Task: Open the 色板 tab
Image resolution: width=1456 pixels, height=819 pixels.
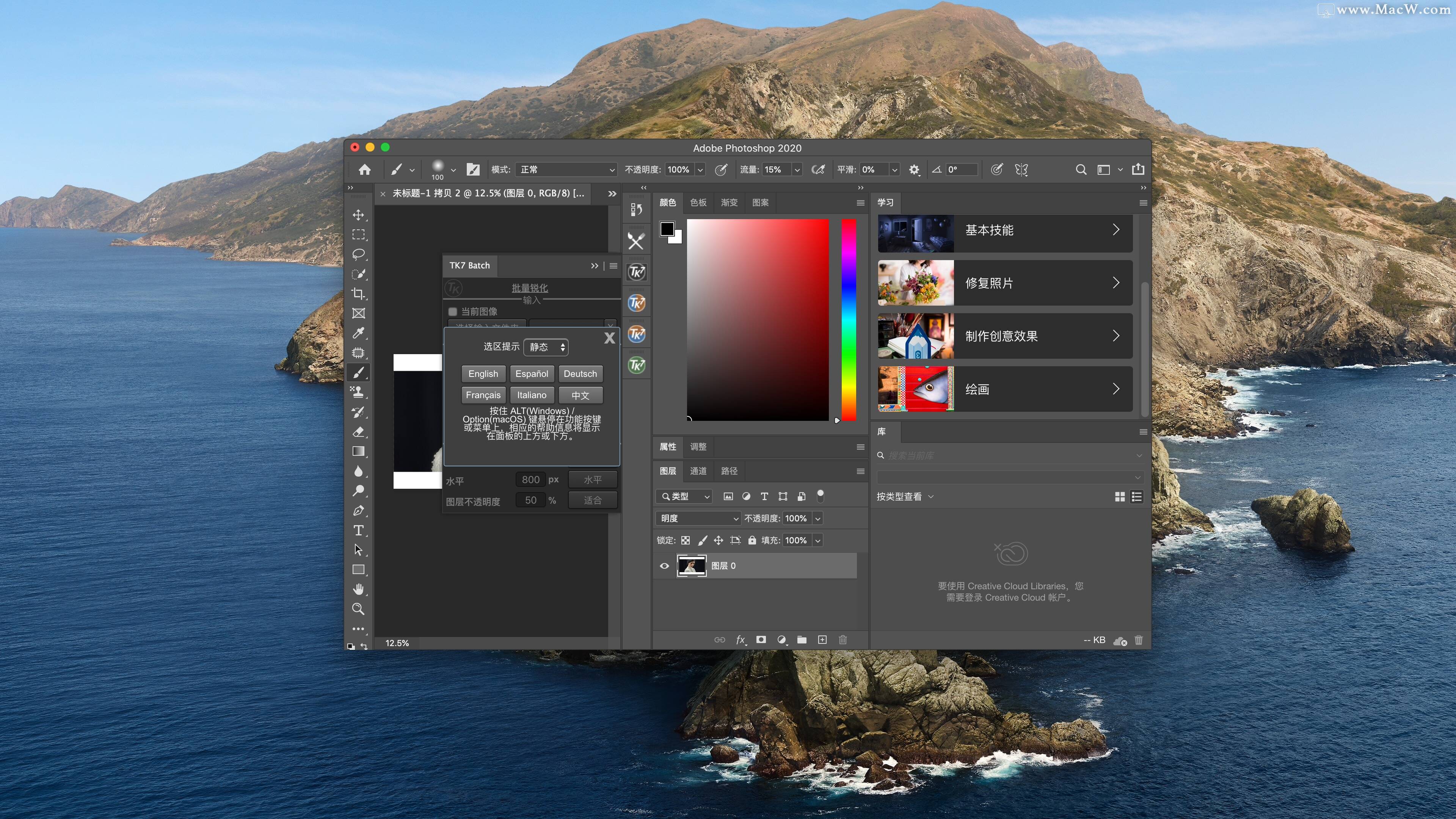Action: click(698, 202)
